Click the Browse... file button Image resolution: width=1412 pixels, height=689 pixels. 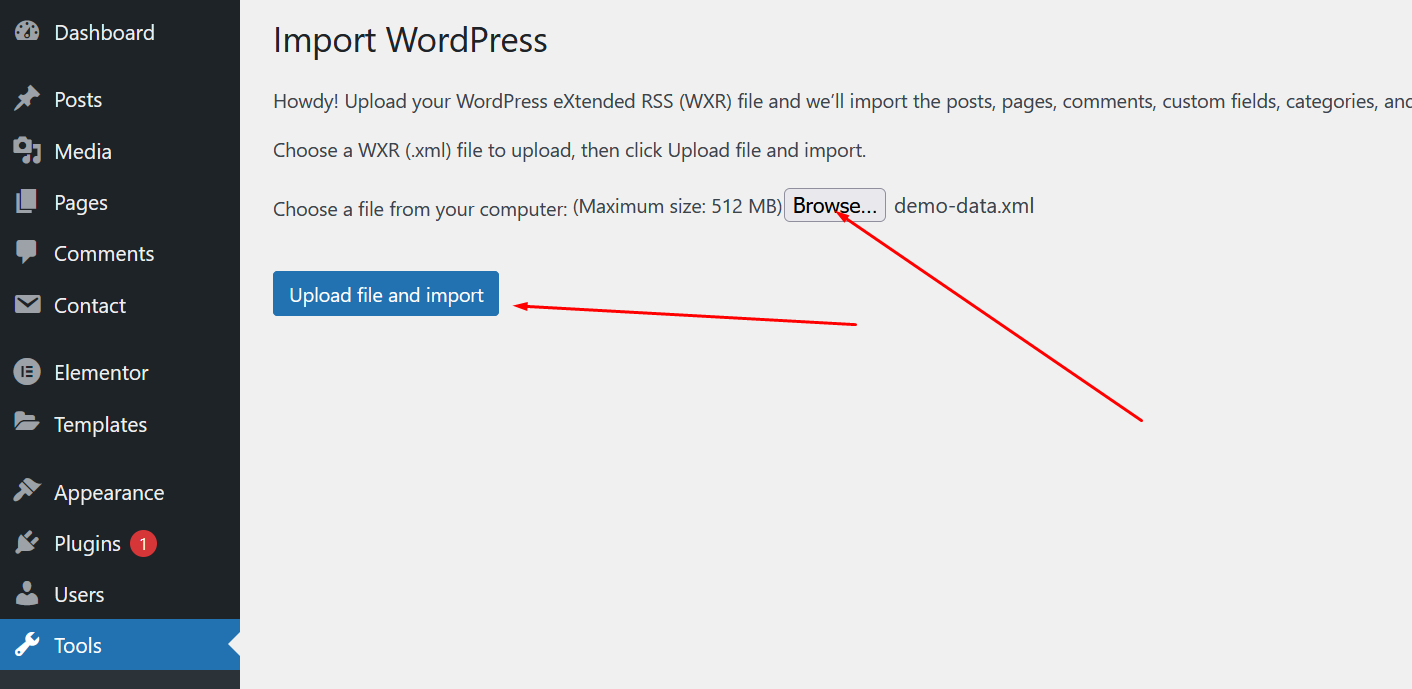(x=835, y=205)
